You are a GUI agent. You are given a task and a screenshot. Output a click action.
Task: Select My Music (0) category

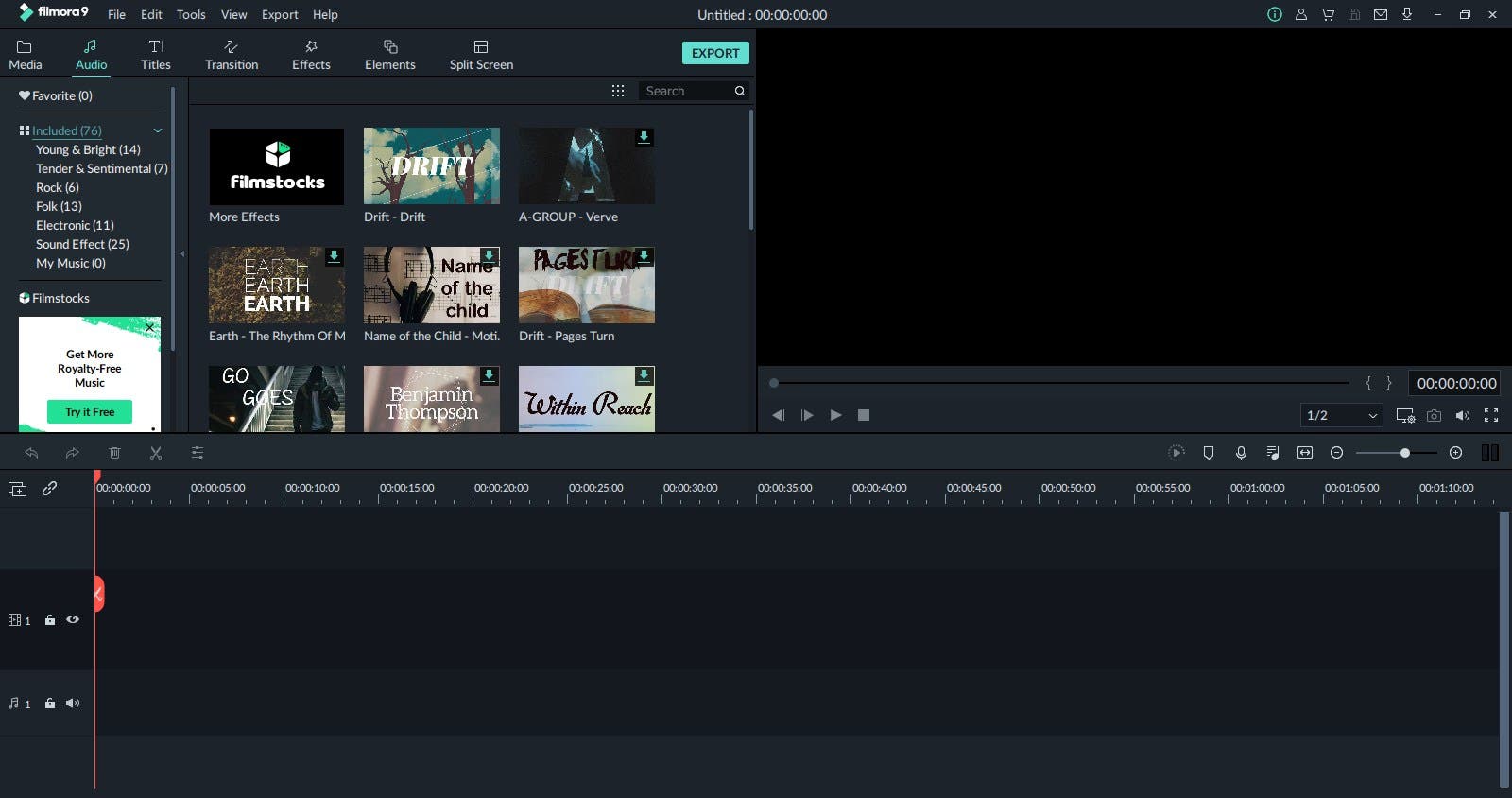(x=71, y=263)
